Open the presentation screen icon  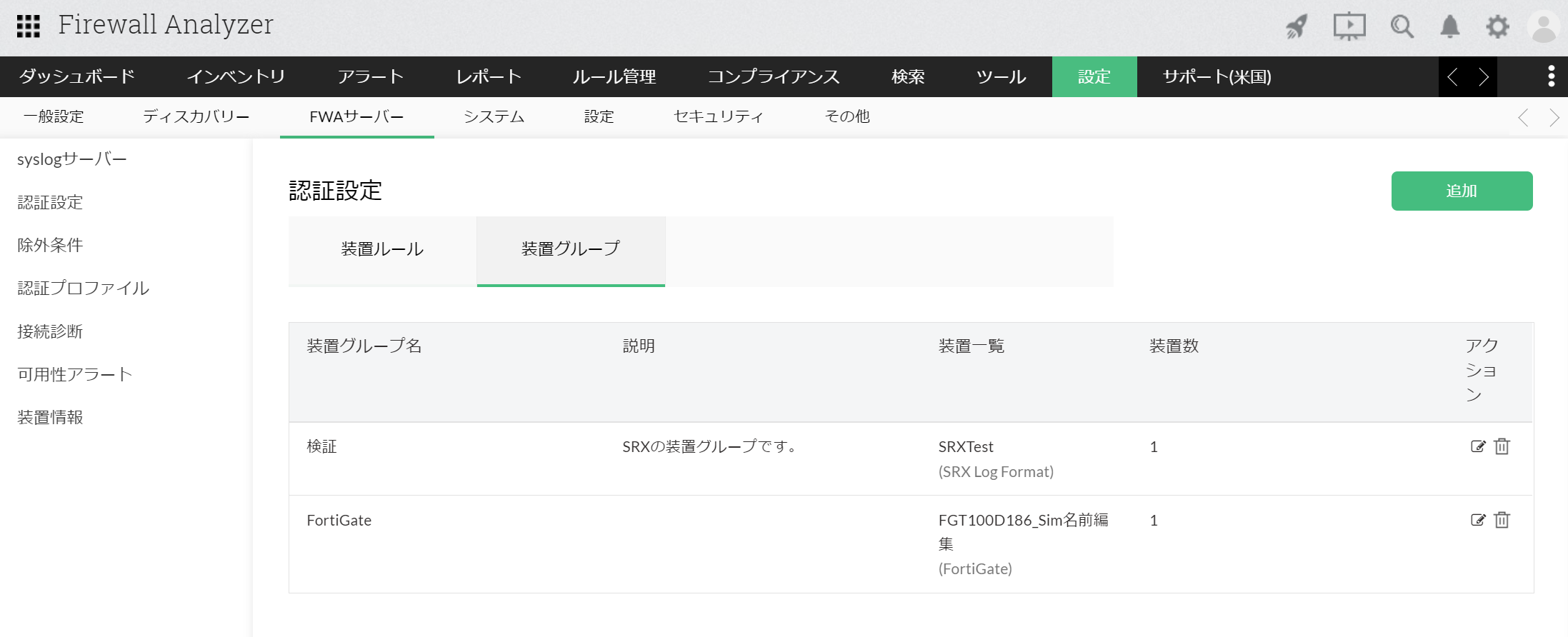coord(1349,27)
